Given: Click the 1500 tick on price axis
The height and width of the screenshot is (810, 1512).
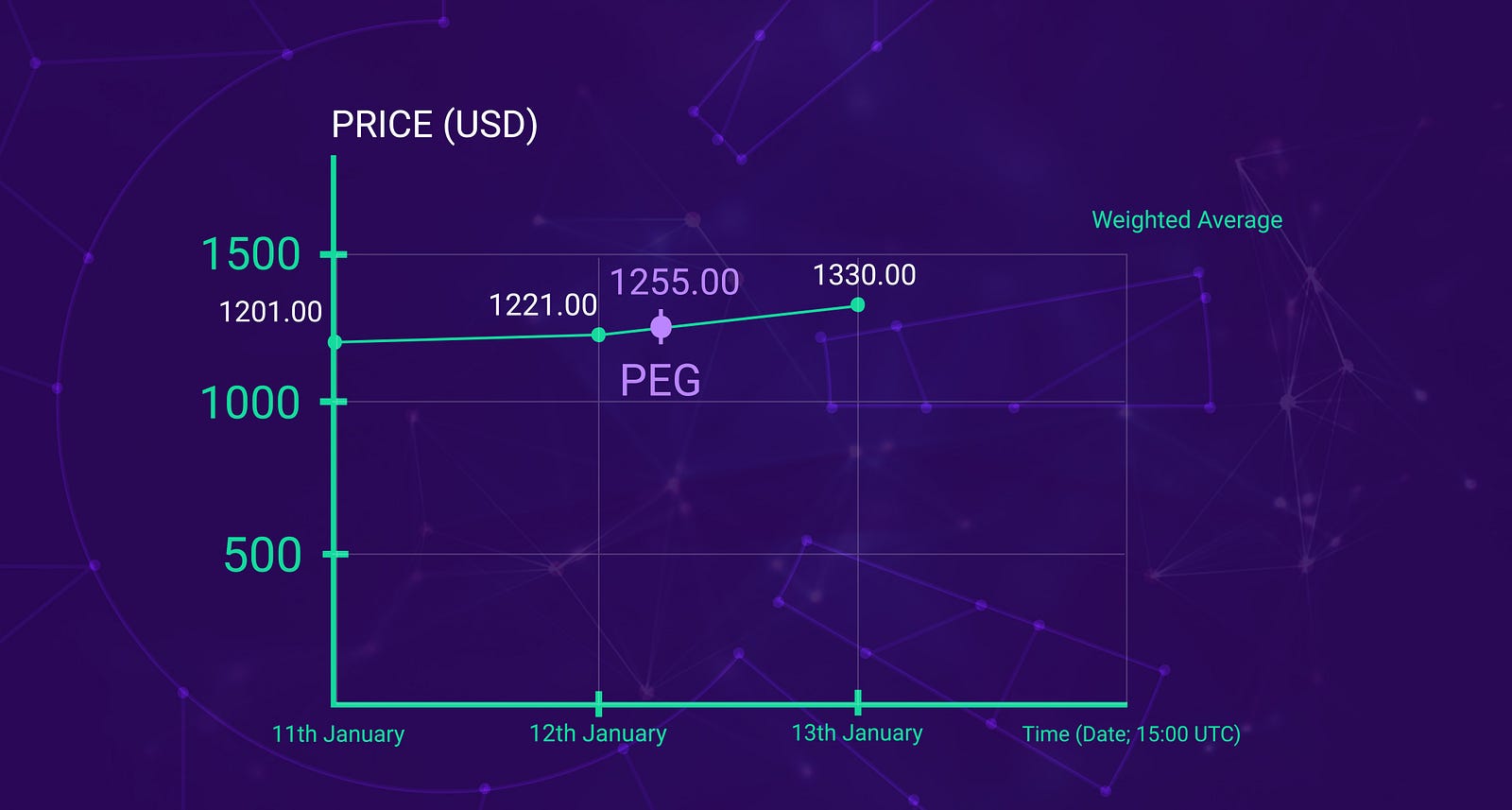Looking at the screenshot, I should tap(334, 254).
